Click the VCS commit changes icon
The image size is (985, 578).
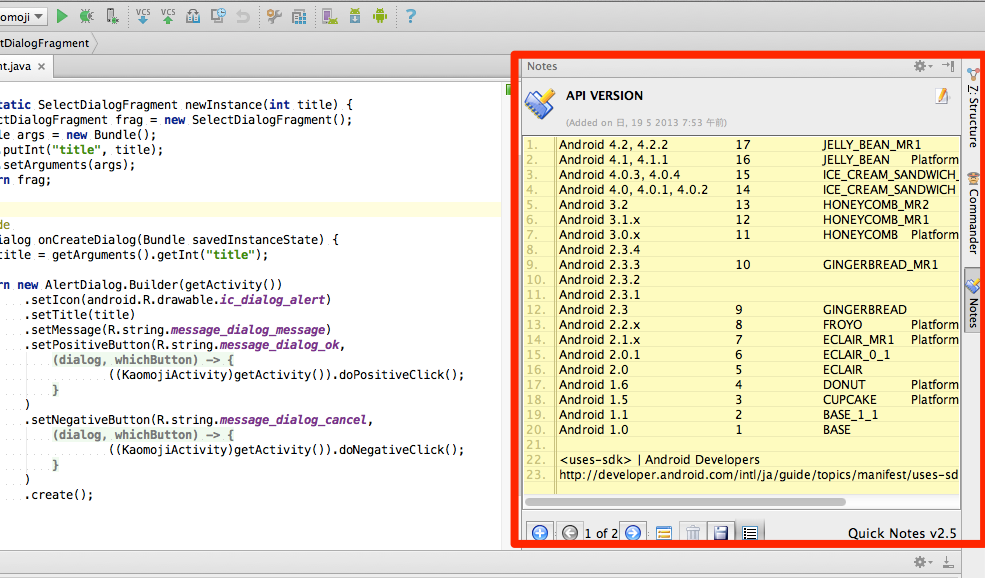pos(167,16)
